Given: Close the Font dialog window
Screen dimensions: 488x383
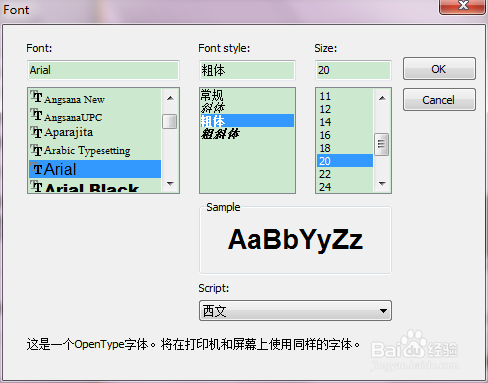Looking at the screenshot, I should [463, 6].
